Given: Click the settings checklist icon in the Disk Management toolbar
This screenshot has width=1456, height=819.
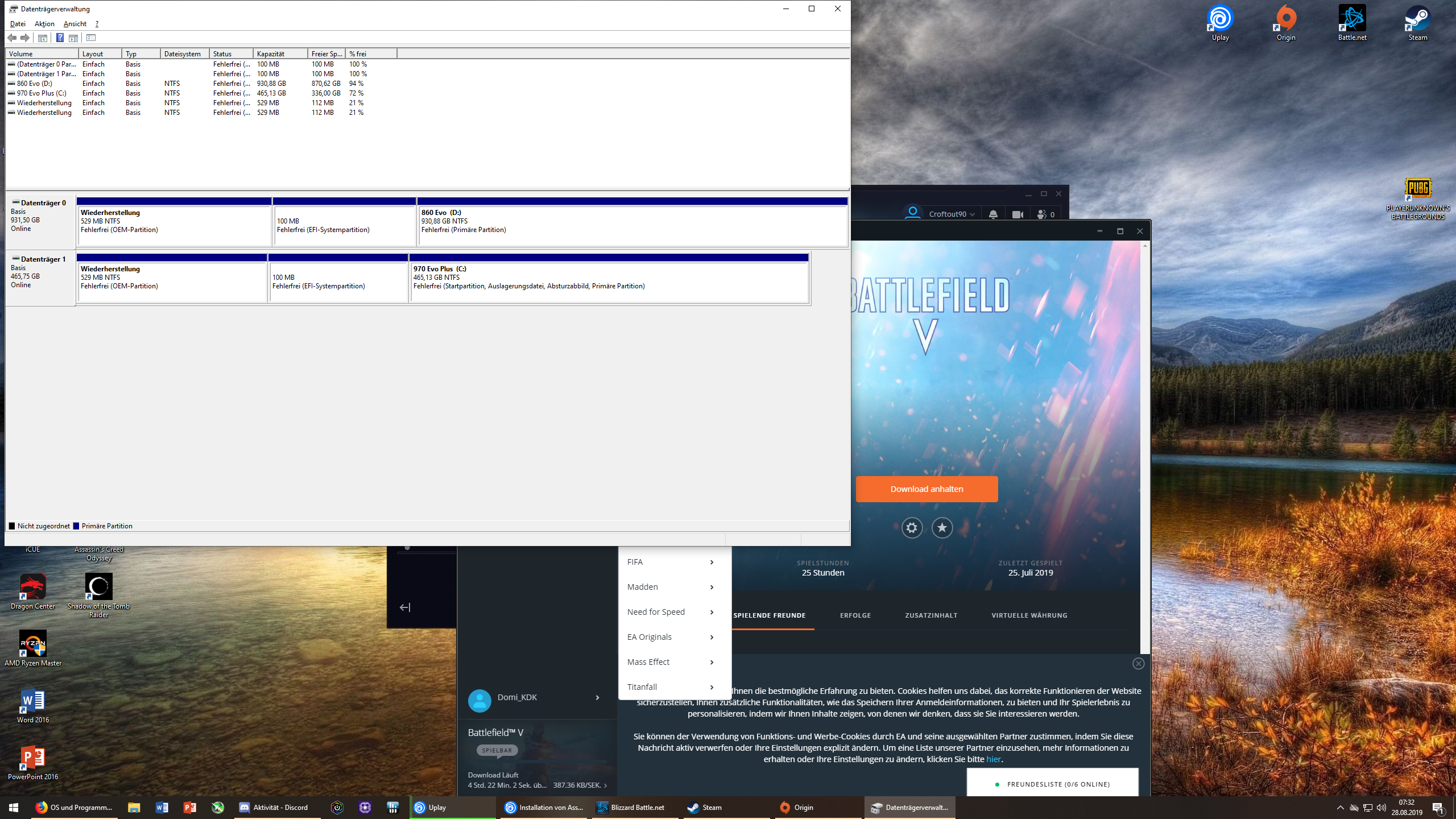Looking at the screenshot, I should point(91,38).
